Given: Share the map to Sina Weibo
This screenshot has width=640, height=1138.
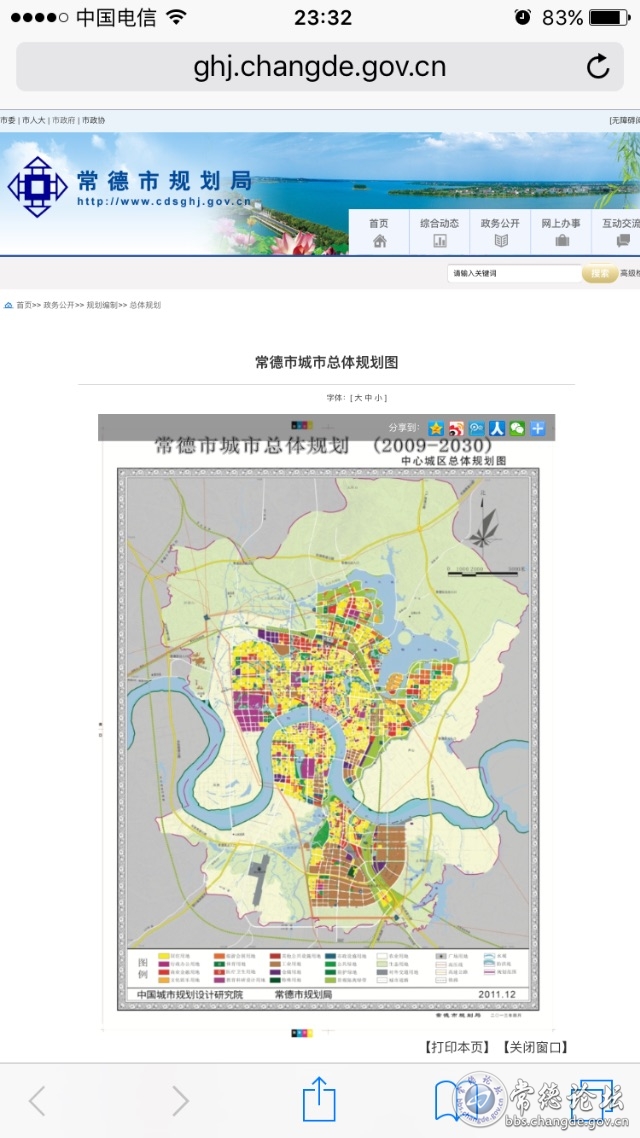Looking at the screenshot, I should point(456,428).
